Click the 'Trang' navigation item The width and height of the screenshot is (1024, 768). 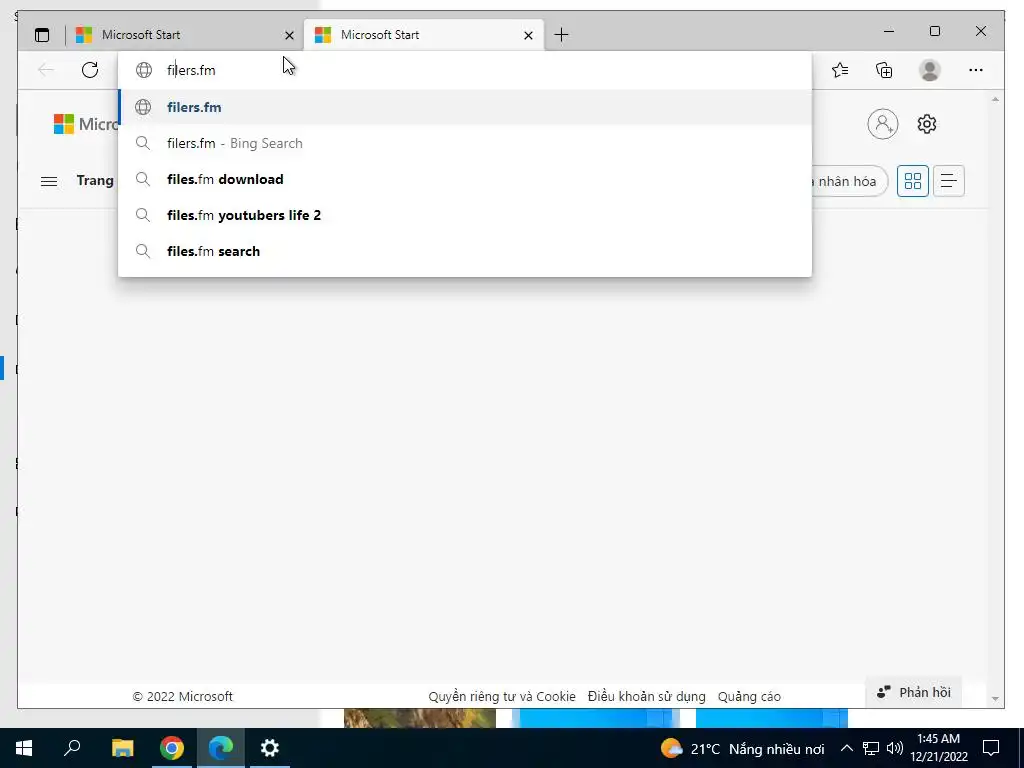pos(95,181)
